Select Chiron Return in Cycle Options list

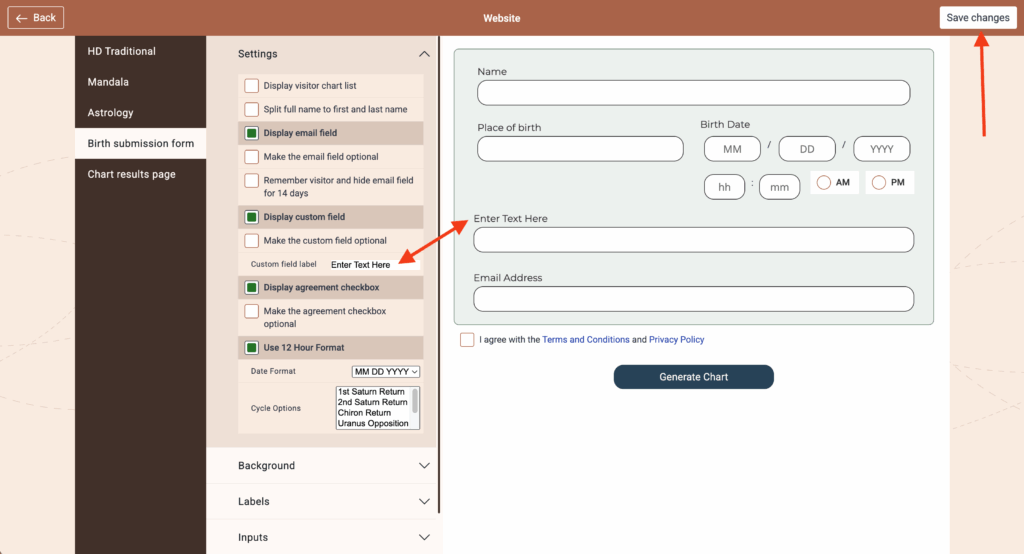365,413
